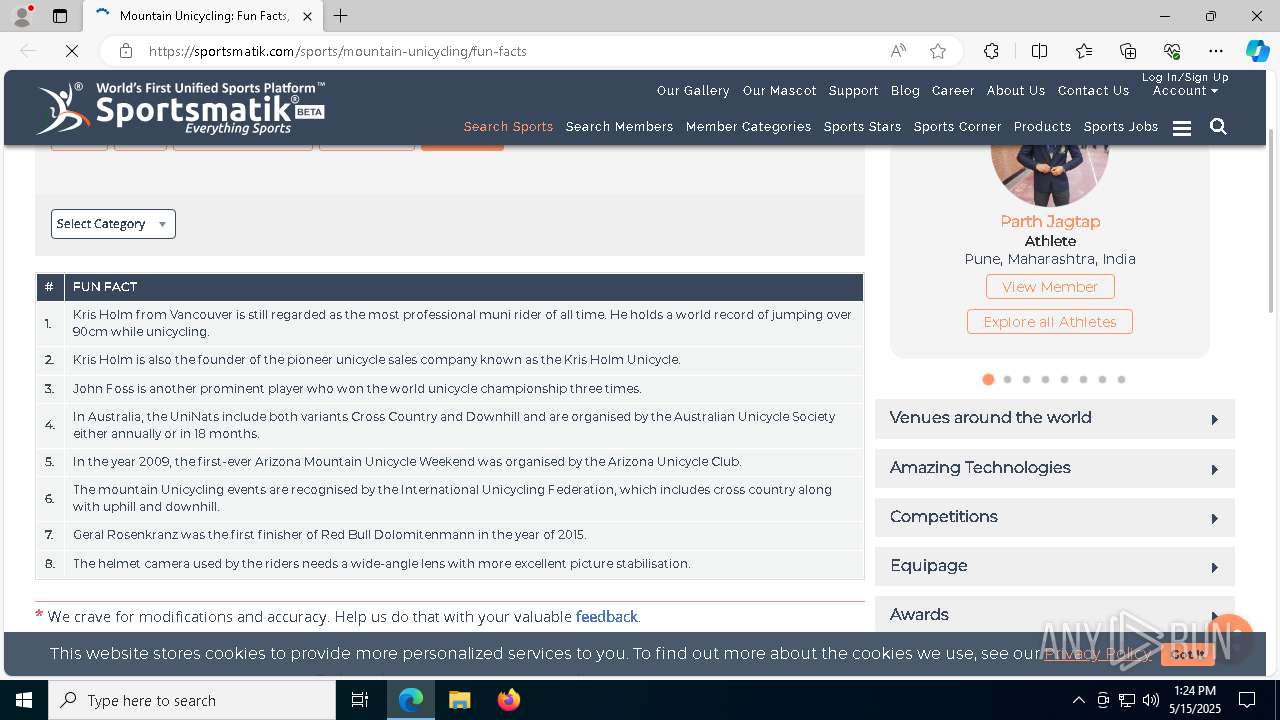Open the Support link
Image resolution: width=1280 pixels, height=720 pixels.
(853, 90)
